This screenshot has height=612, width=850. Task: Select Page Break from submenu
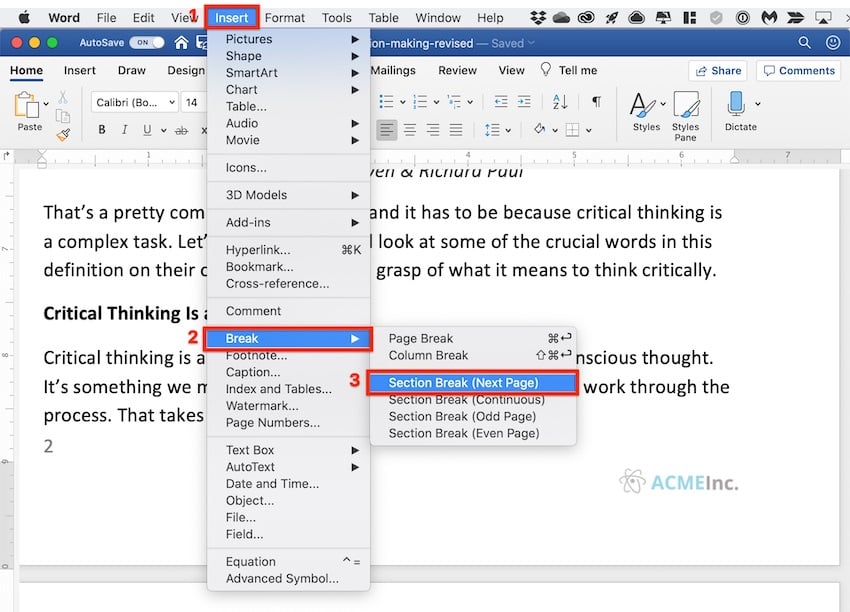click(472, 338)
